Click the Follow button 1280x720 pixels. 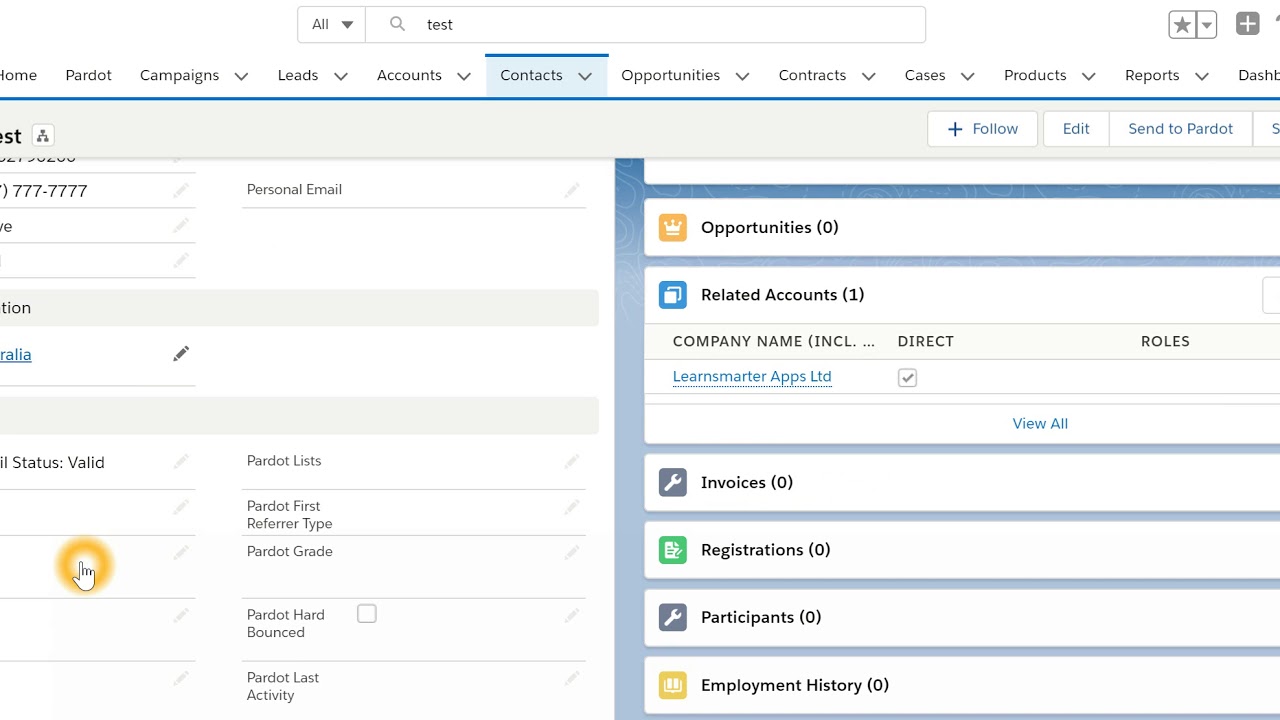coord(982,128)
